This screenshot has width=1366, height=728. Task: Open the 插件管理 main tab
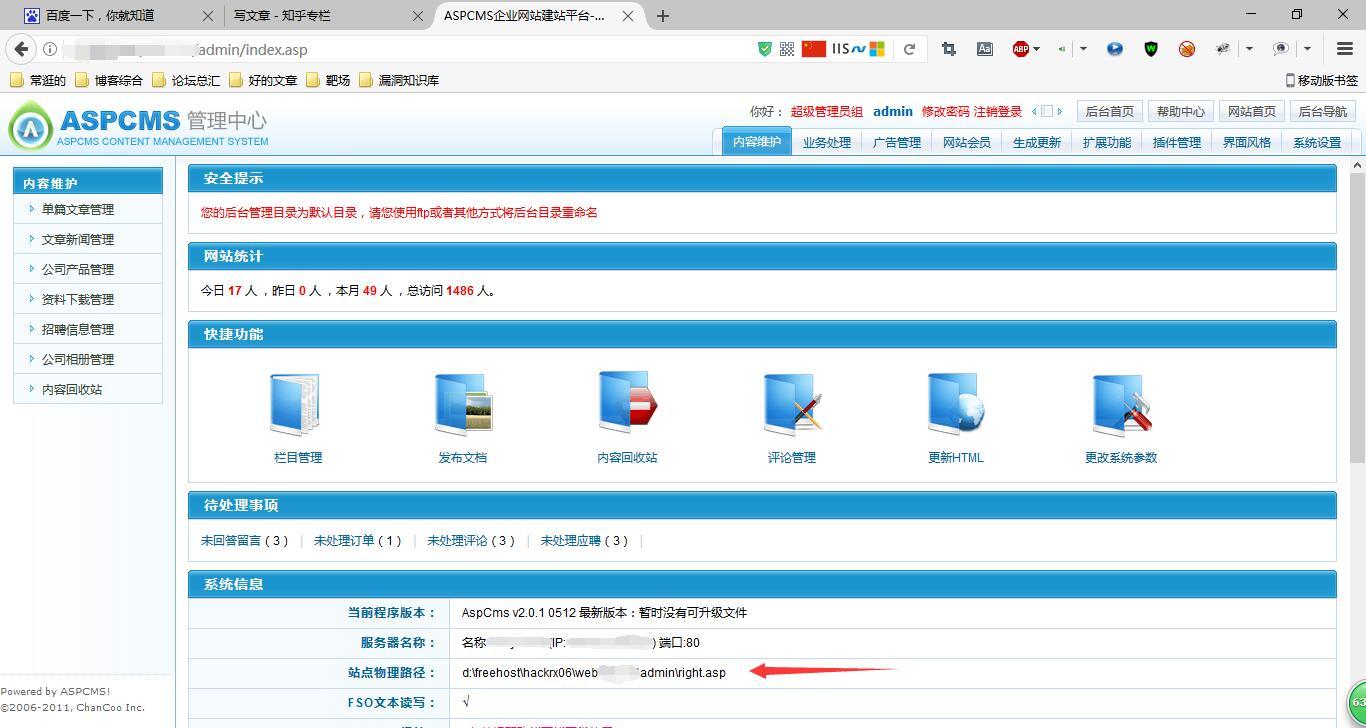tap(1177, 142)
